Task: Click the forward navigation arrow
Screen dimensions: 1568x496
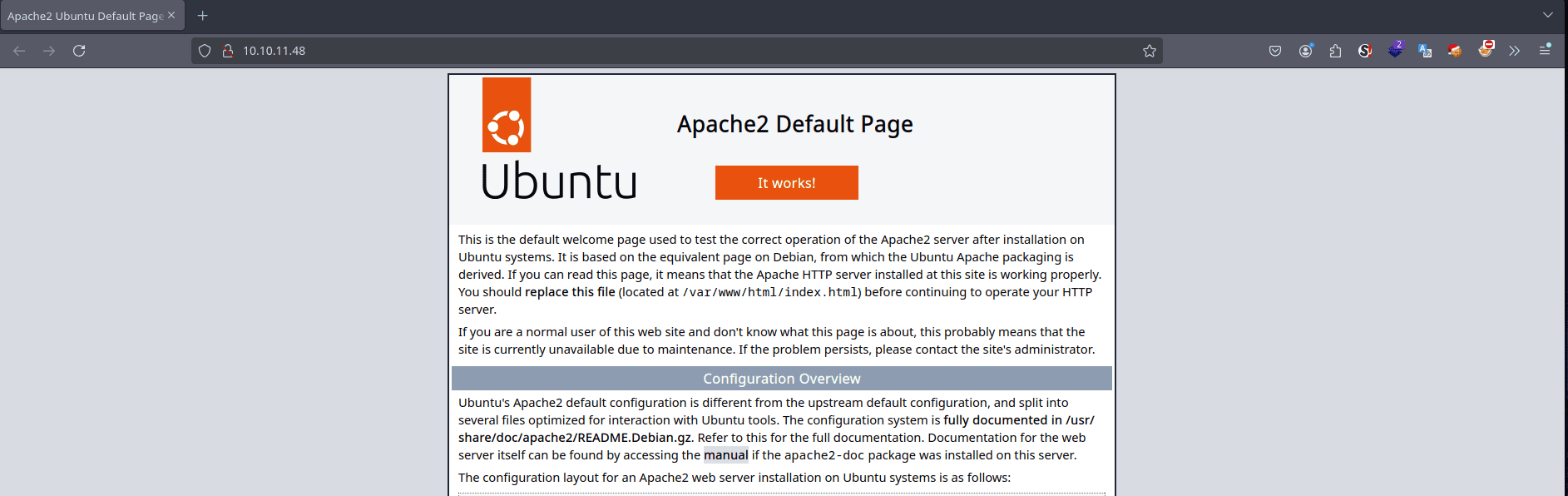Action: coord(49,51)
